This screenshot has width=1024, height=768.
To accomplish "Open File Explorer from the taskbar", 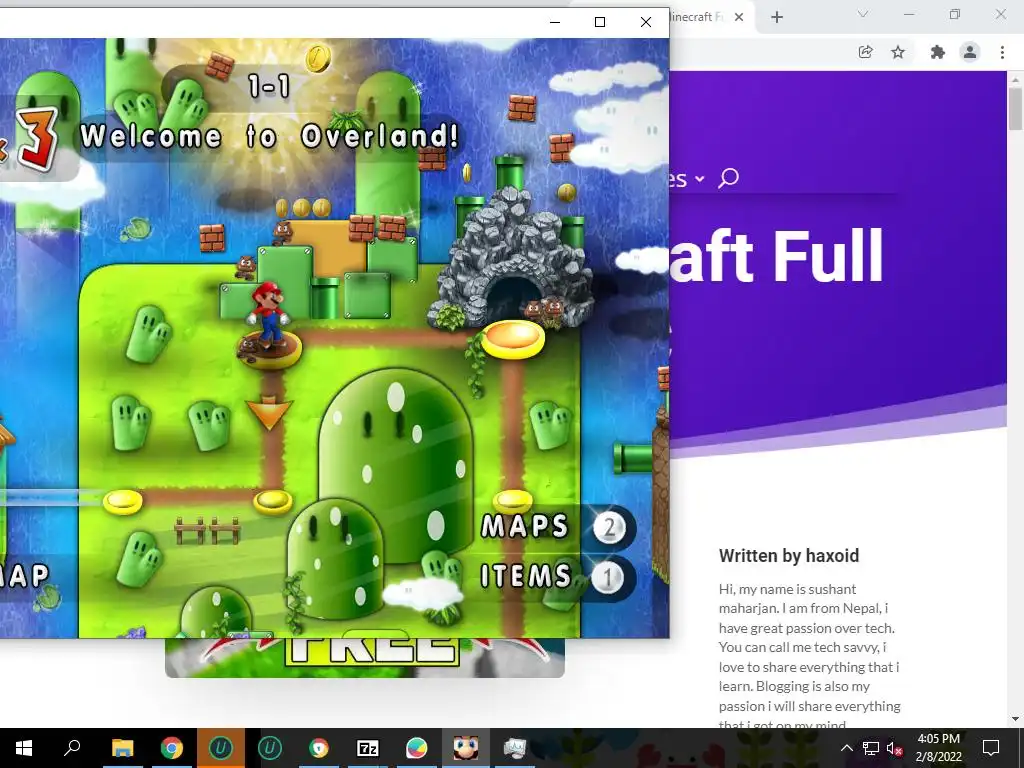I will click(122, 748).
